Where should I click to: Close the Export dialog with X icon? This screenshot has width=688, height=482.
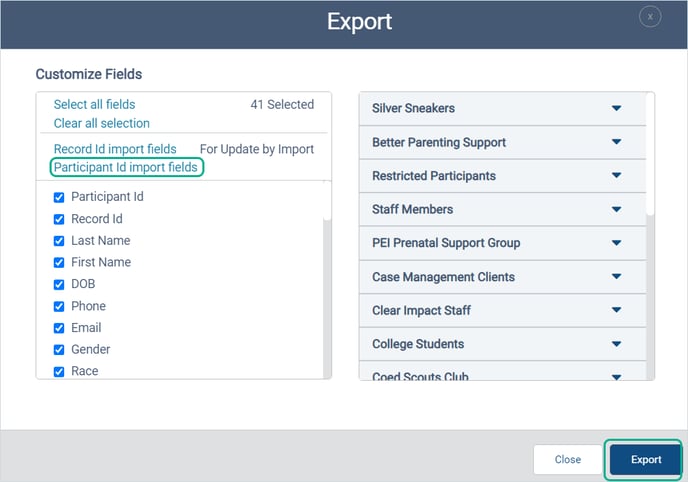click(650, 17)
